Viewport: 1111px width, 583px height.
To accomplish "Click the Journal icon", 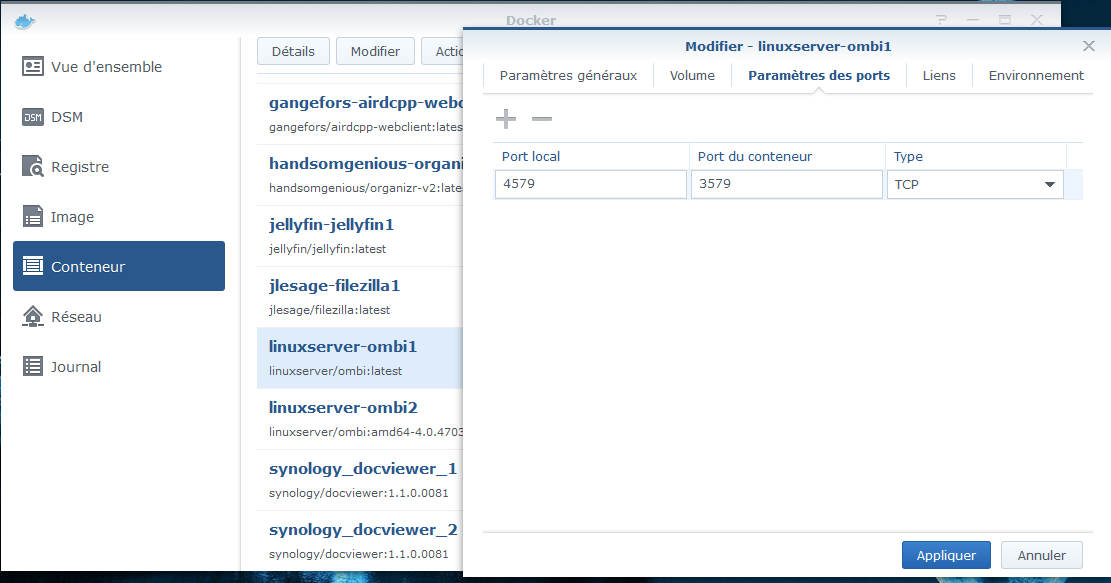I will tap(33, 366).
